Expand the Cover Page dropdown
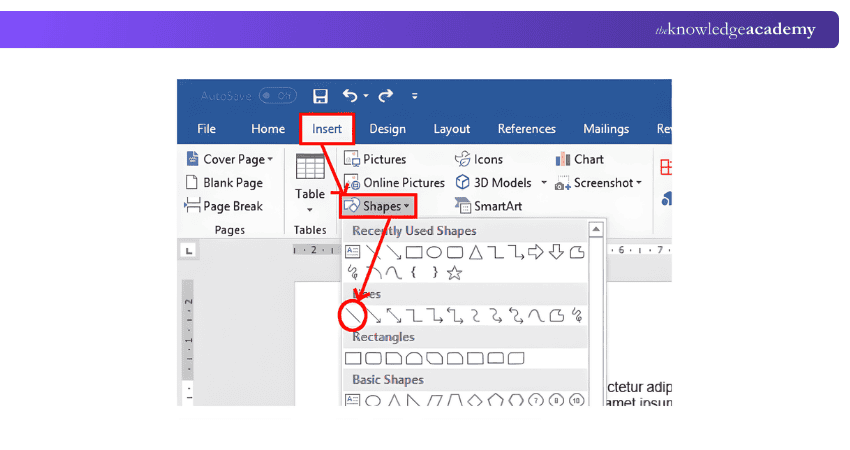The image size is (850, 450). pyautogui.click(x=270, y=159)
